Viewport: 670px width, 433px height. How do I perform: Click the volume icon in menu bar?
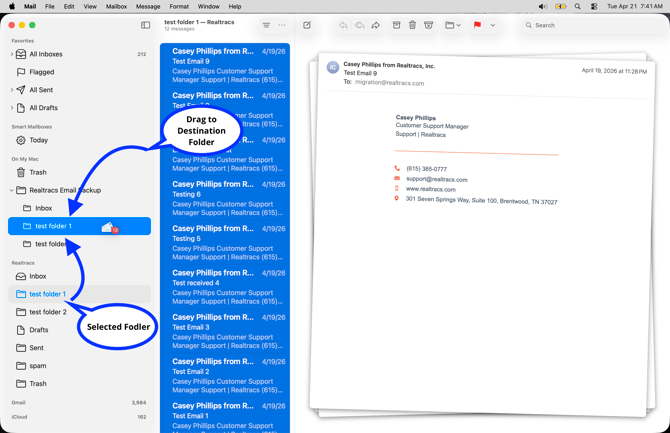click(x=543, y=6)
